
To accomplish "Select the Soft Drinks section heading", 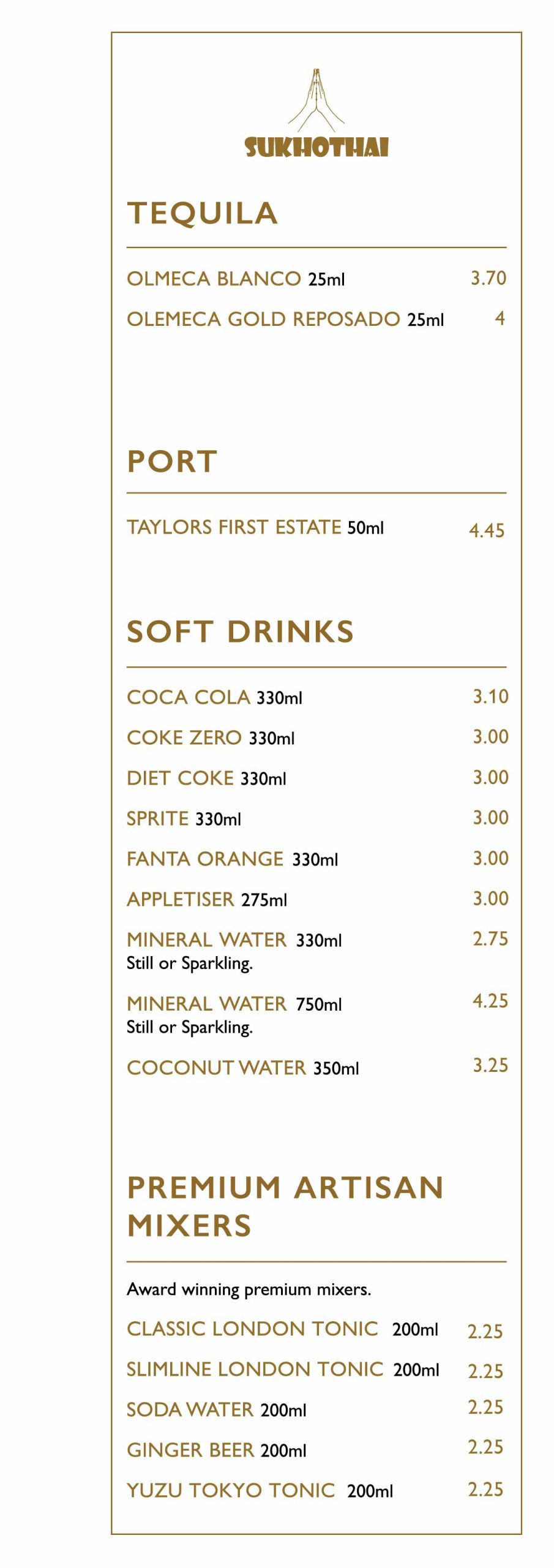I will 241,631.
